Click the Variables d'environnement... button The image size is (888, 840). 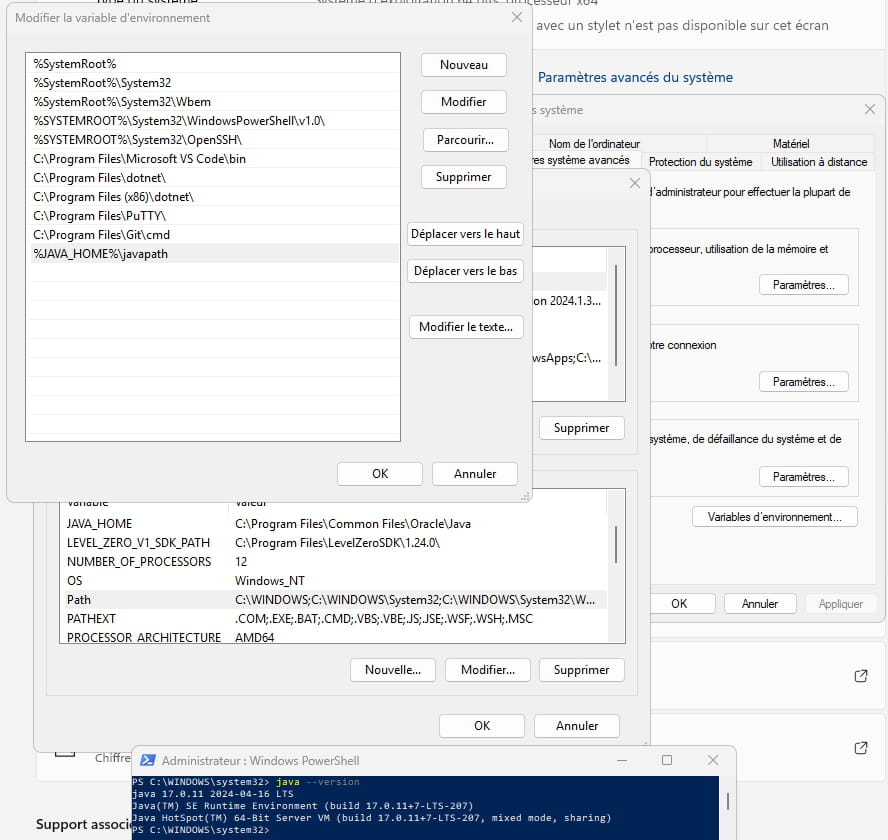pyautogui.click(x=775, y=517)
